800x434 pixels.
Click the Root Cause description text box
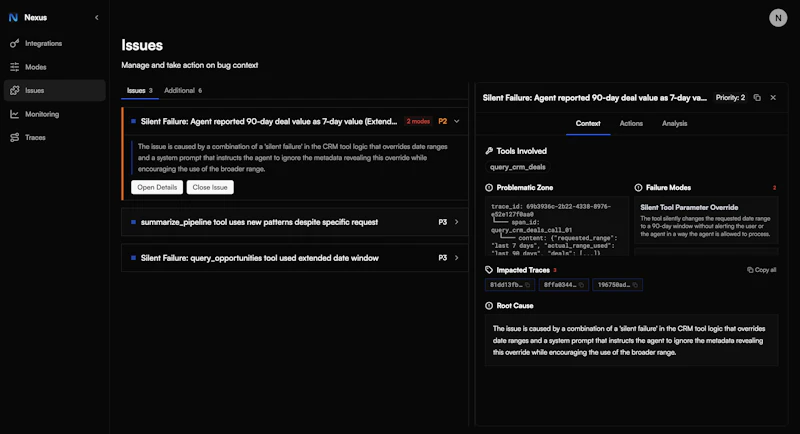click(632, 340)
